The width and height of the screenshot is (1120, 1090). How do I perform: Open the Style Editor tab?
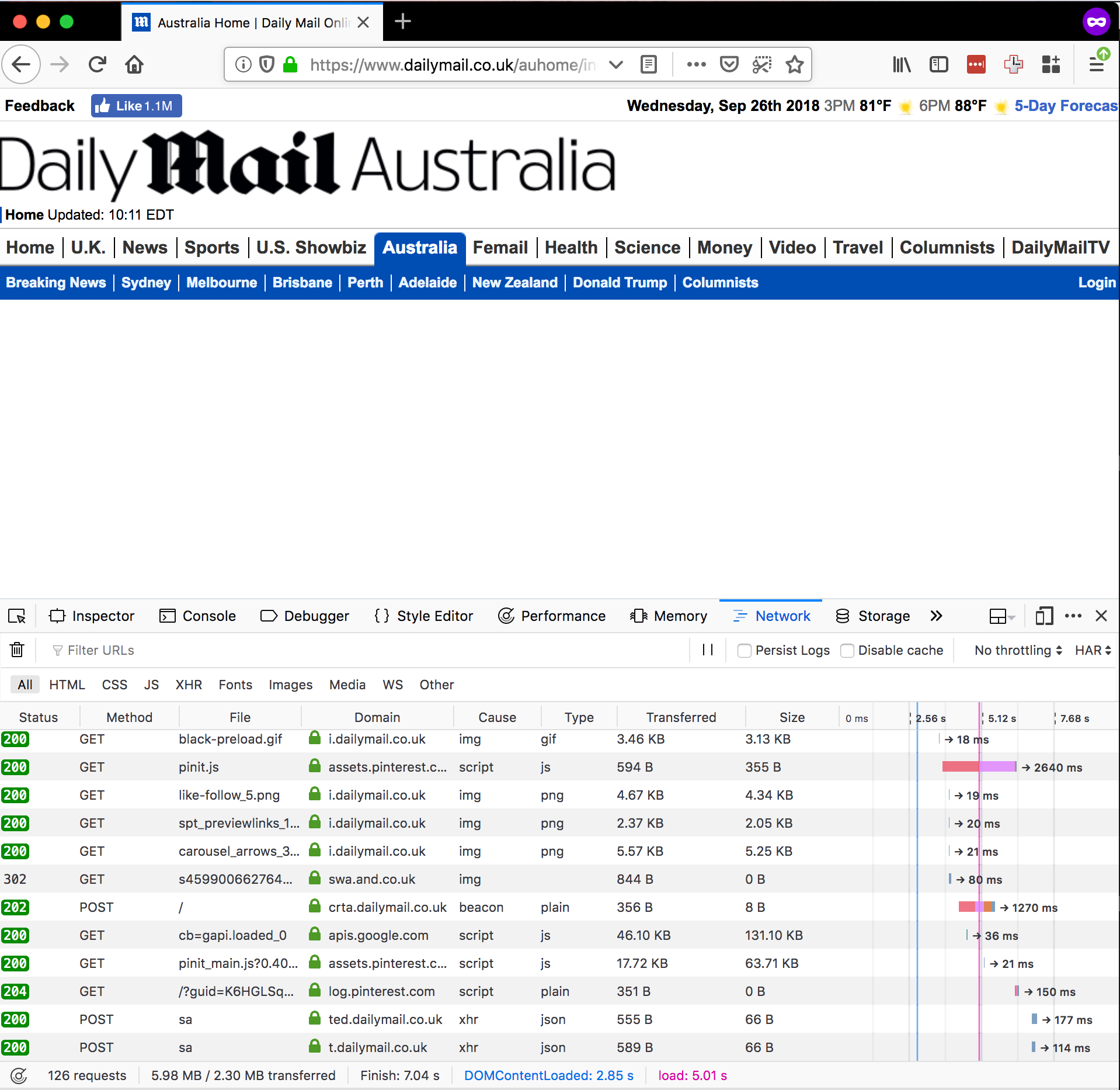click(x=423, y=616)
